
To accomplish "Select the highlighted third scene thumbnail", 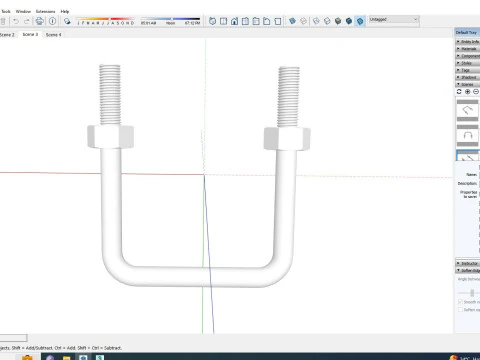I will tap(468, 156).
